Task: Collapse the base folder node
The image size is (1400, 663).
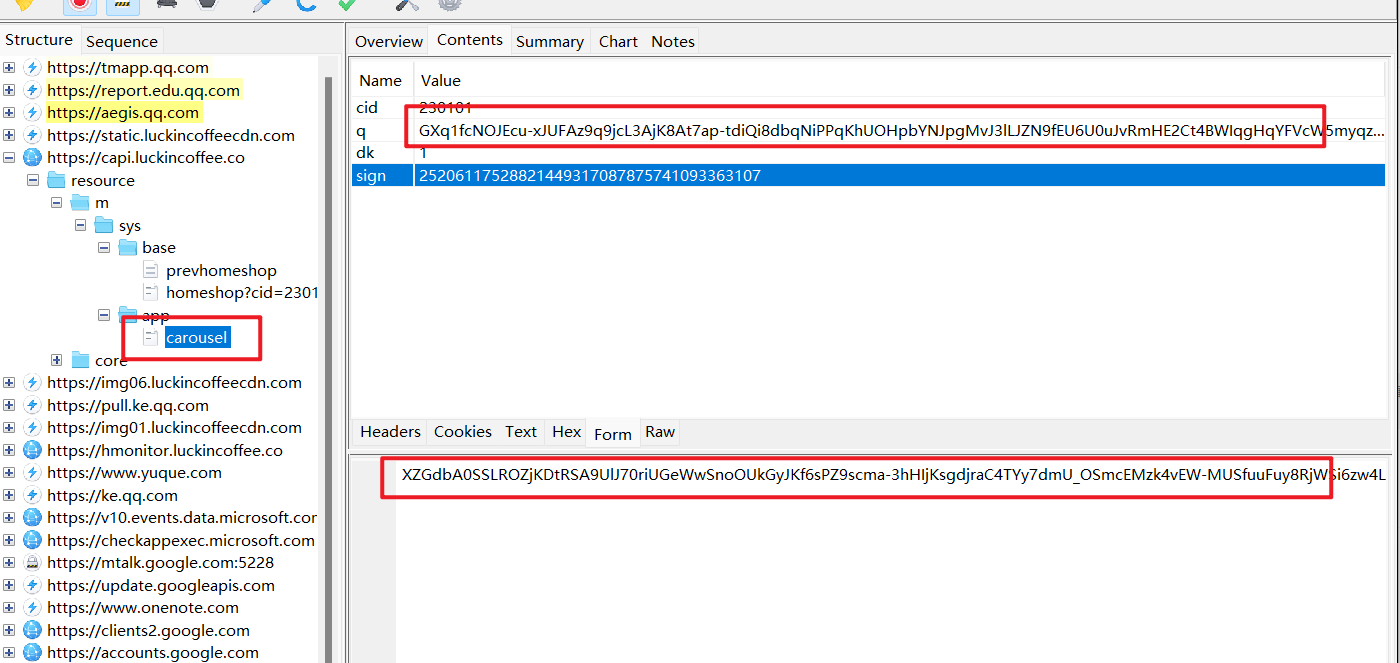Action: coord(104,247)
